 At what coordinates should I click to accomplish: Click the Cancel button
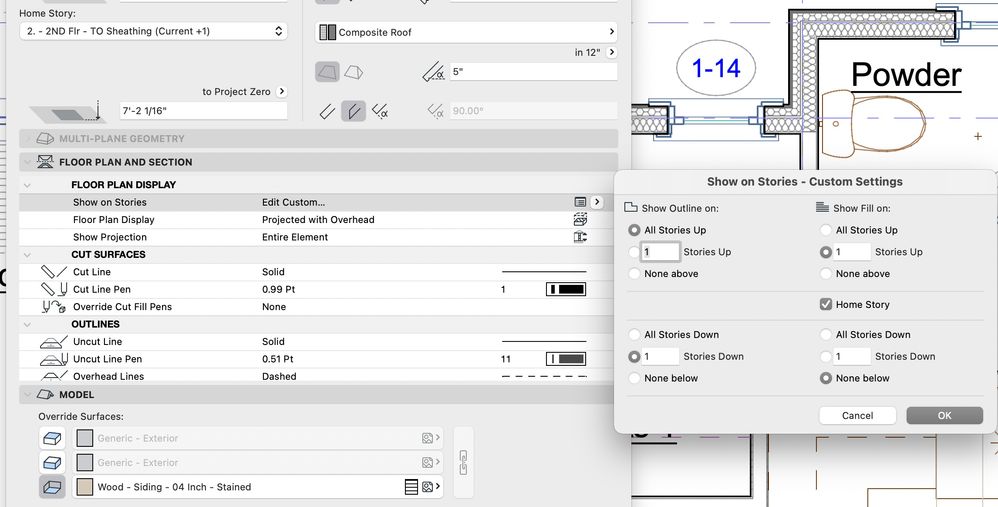857,415
